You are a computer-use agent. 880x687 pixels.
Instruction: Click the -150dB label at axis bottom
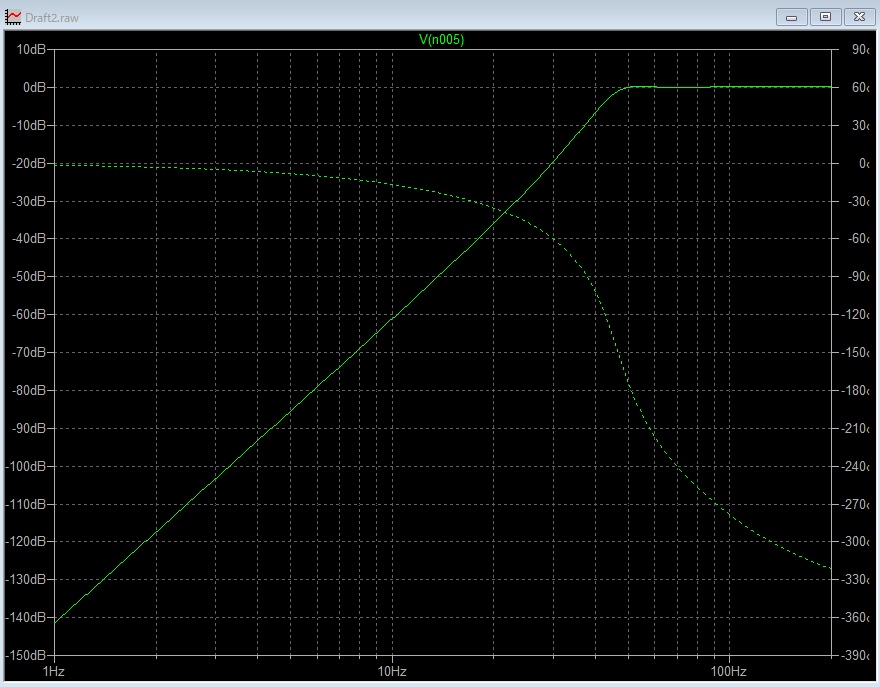click(x=26, y=655)
